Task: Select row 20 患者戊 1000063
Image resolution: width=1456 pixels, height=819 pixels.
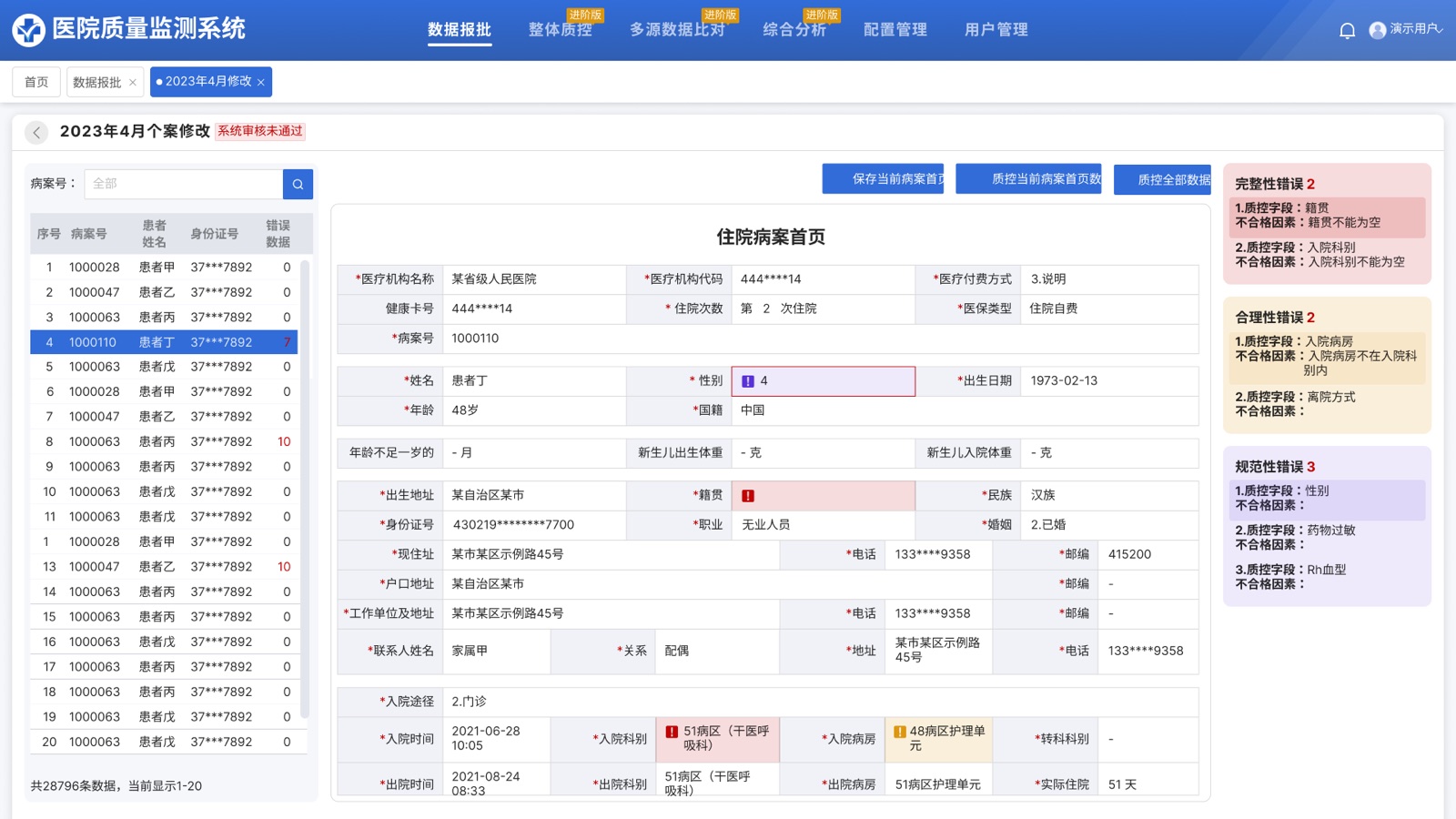Action: (x=164, y=743)
